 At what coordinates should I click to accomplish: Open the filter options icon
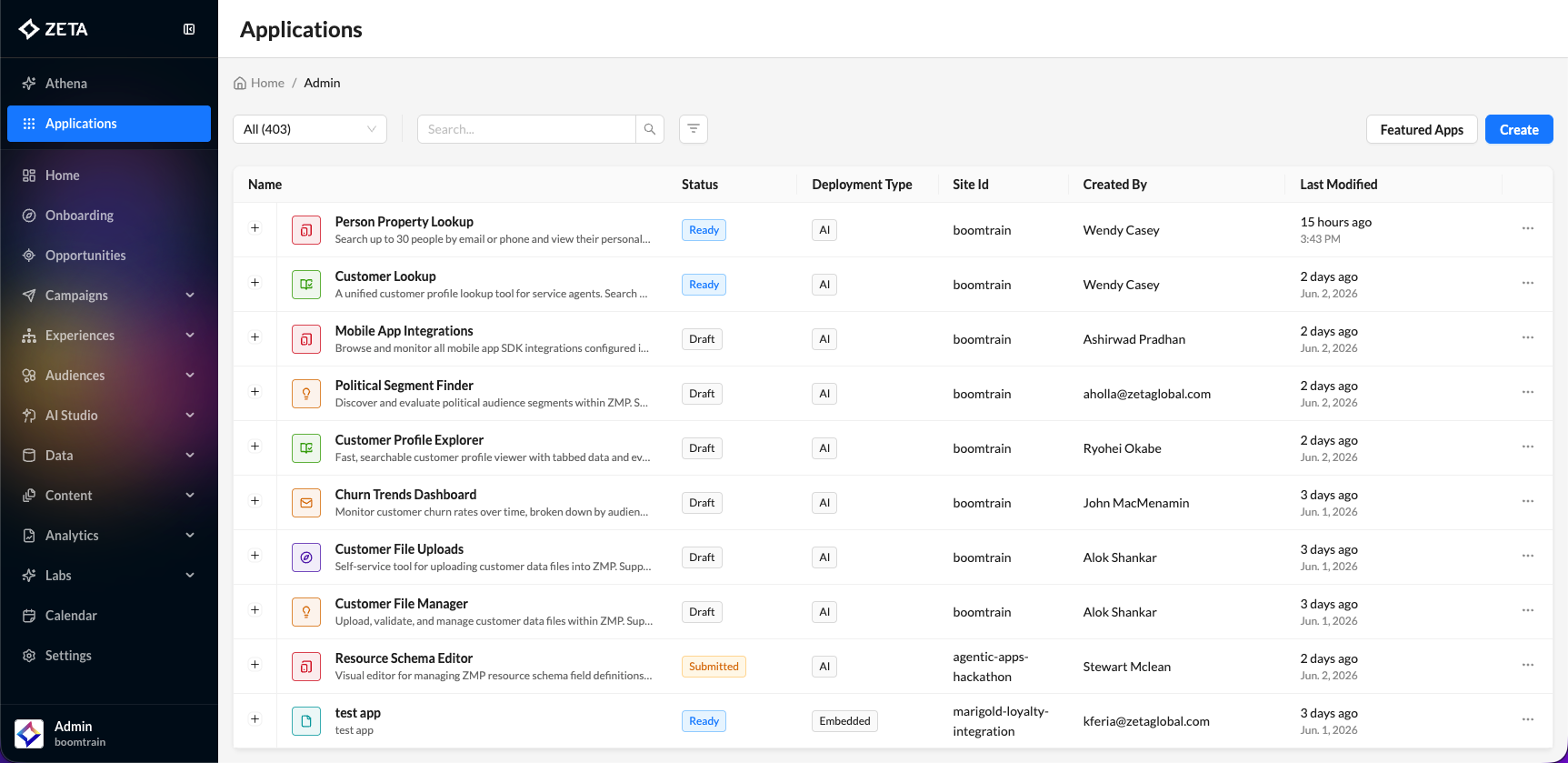click(x=694, y=129)
